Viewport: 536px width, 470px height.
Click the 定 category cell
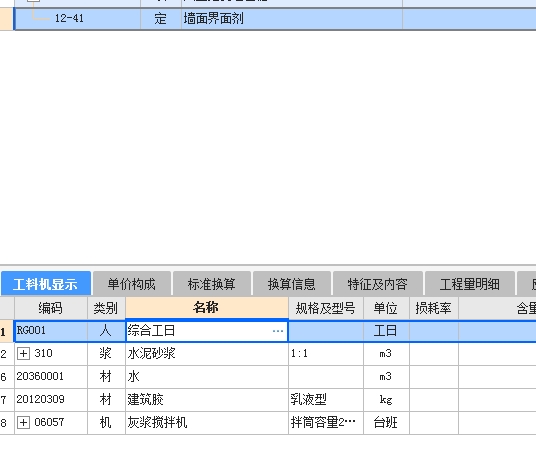[x=161, y=18]
